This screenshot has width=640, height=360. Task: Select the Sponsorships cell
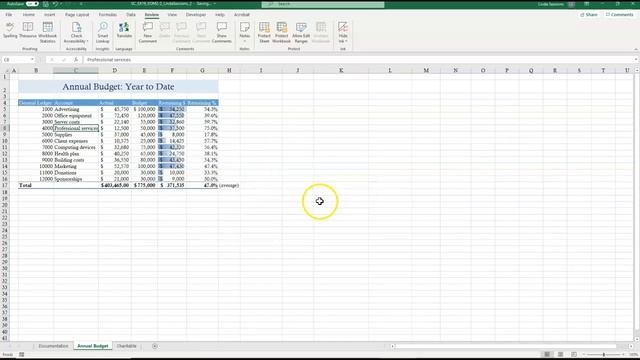76,179
